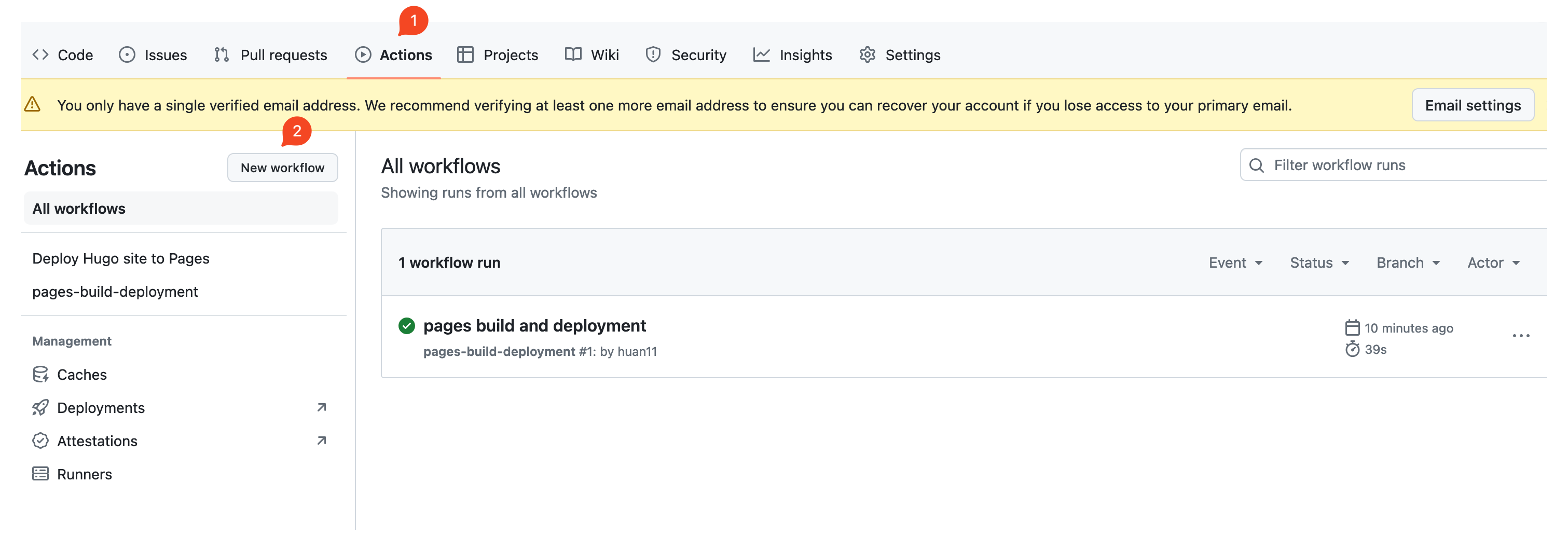Switch to the Wiki tab

coord(592,55)
